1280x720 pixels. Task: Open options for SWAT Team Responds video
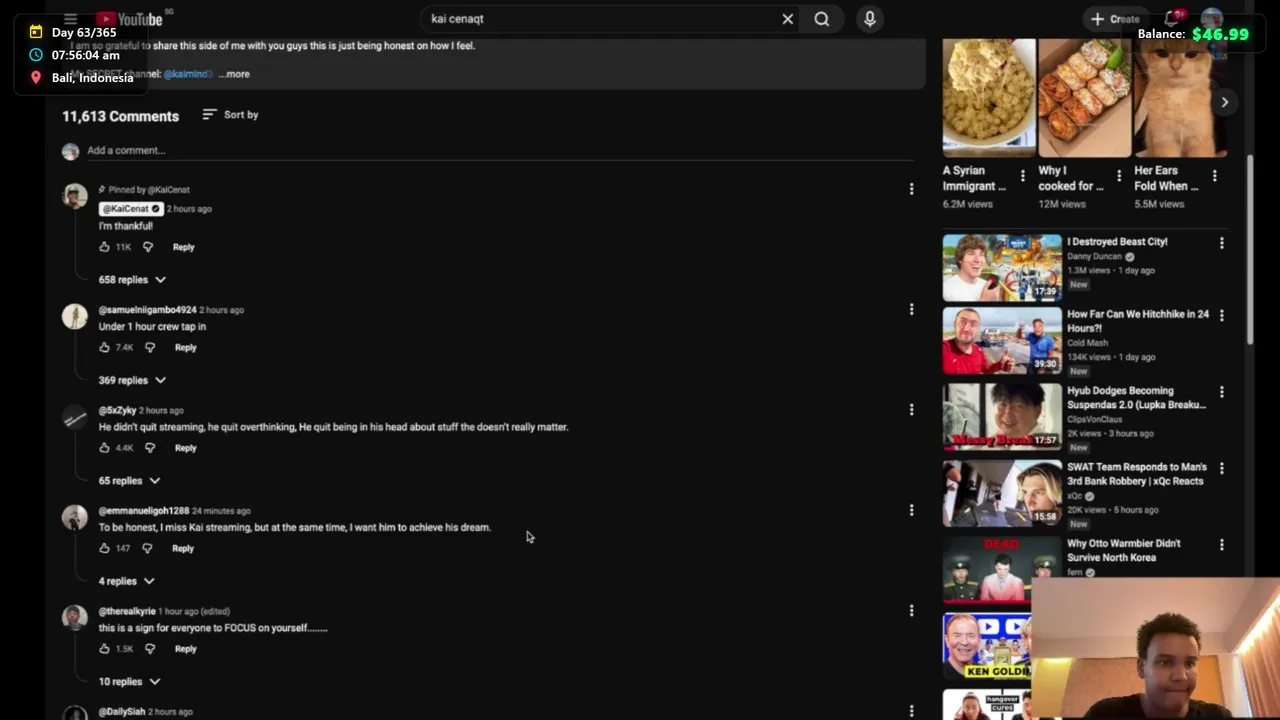(x=1221, y=468)
